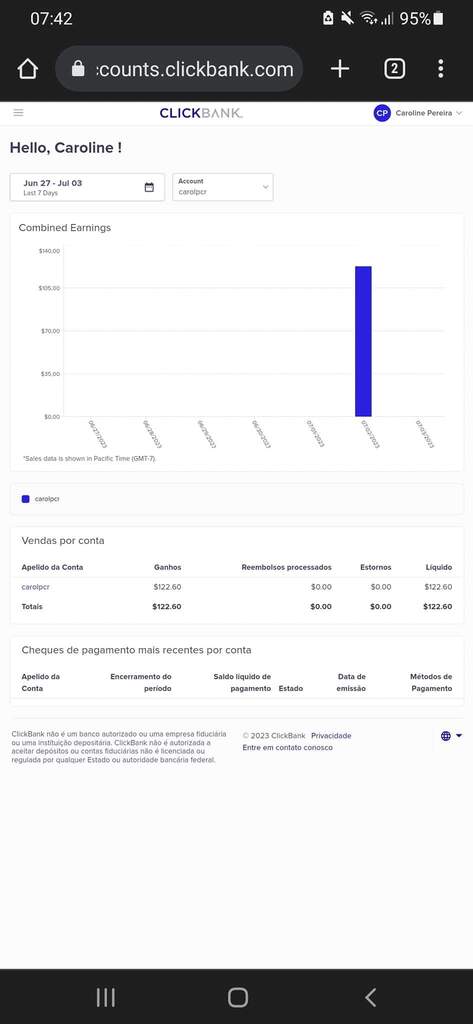Click the Líquido column header

coord(438,568)
